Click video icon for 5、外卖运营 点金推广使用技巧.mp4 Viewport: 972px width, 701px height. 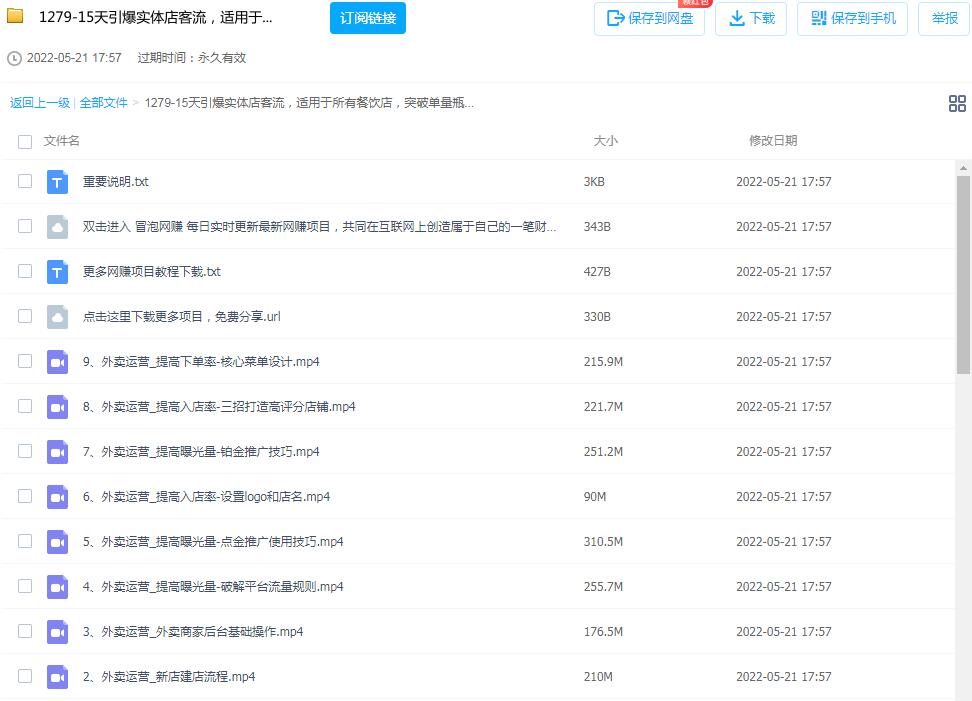57,542
